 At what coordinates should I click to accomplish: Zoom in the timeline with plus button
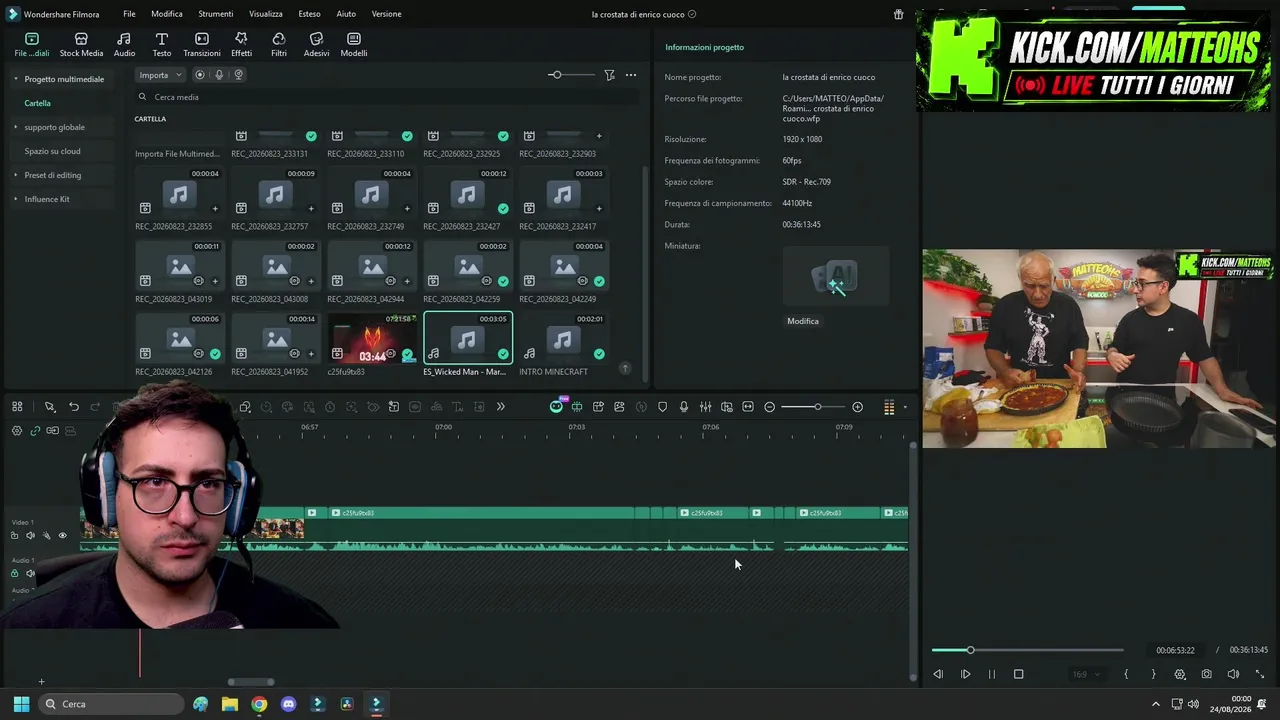(x=857, y=407)
